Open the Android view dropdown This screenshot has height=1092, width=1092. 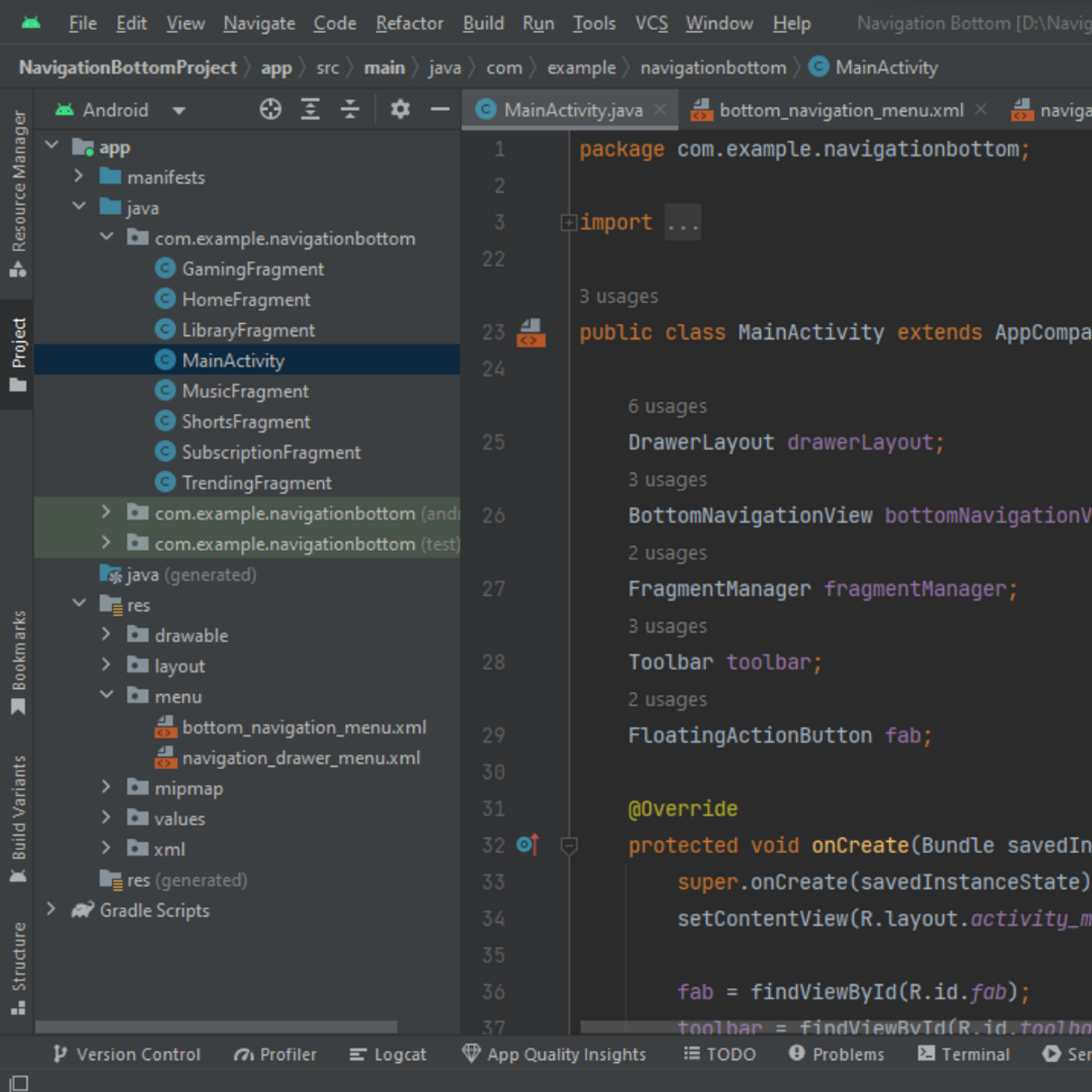point(179,110)
